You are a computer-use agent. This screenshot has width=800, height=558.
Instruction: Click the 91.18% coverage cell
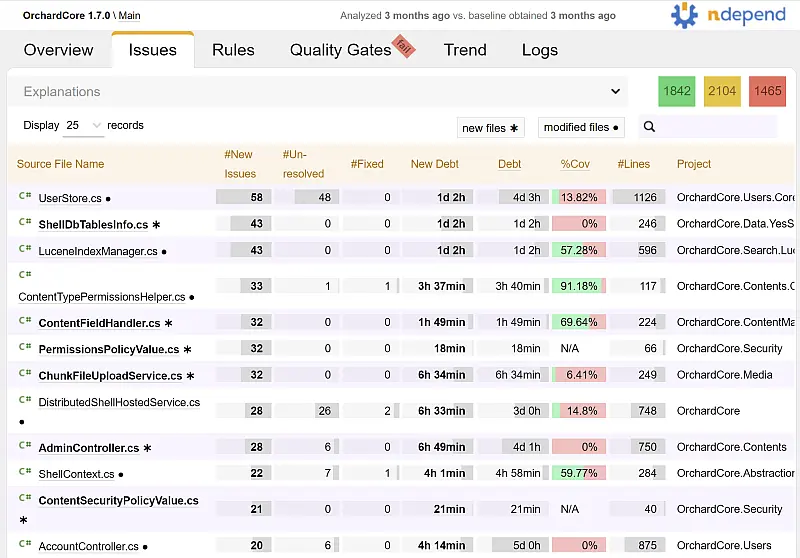[579, 286]
